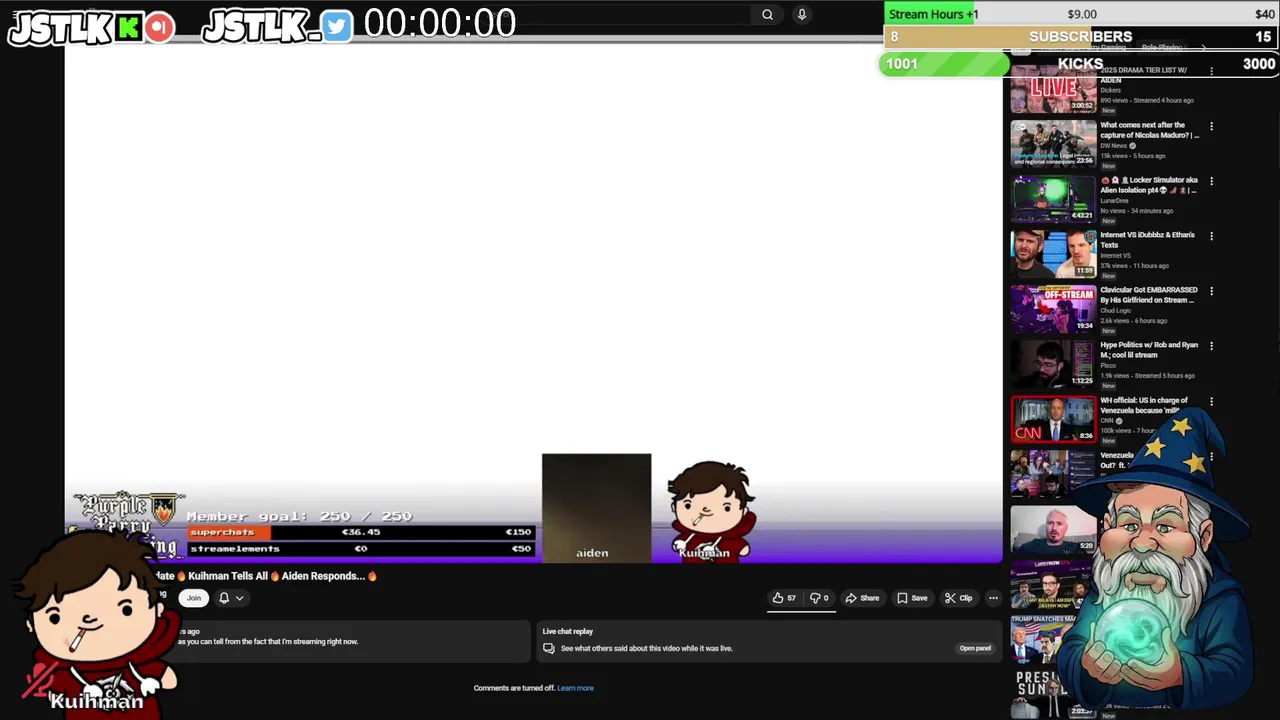Screen dimensions: 1280x720
Task: Click title 'Locker Simulator aka Alien Isolation'
Action: [1149, 185]
